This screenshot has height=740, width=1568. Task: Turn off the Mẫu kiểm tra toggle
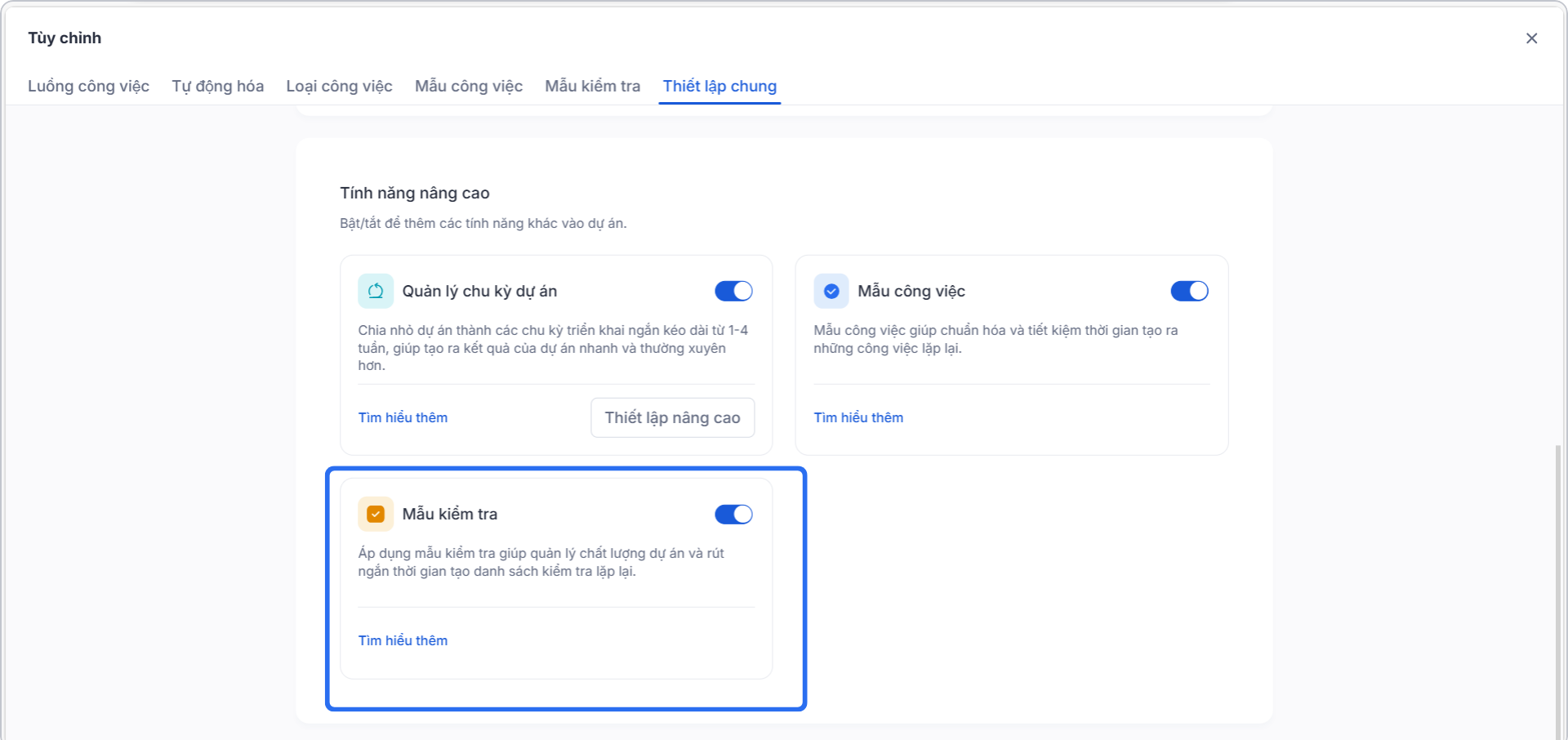click(733, 514)
